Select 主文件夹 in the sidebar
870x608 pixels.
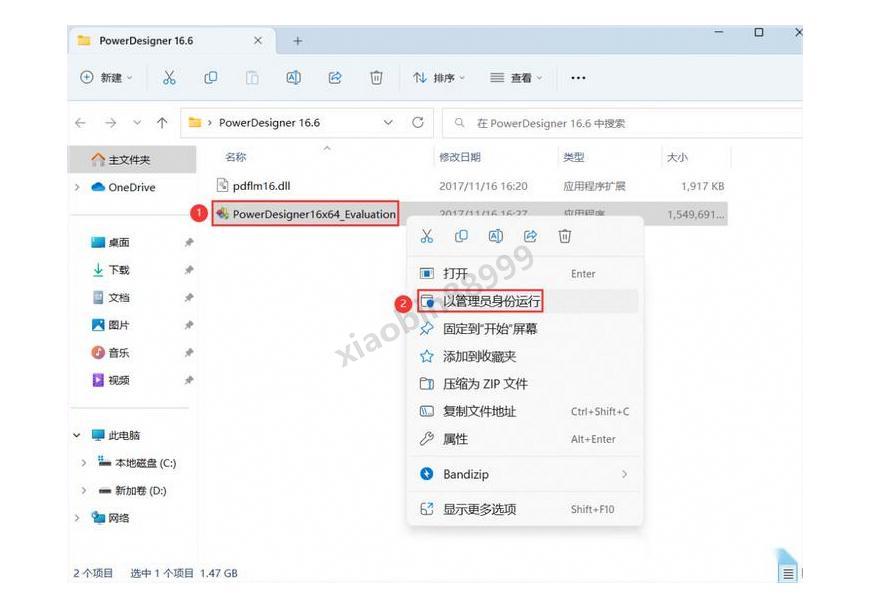(132, 160)
